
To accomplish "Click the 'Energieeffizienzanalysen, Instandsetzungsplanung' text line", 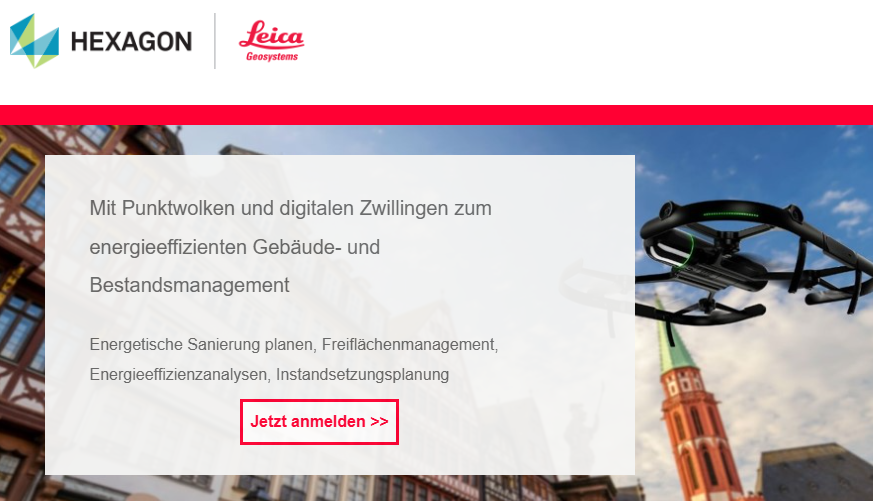I will [269, 375].
